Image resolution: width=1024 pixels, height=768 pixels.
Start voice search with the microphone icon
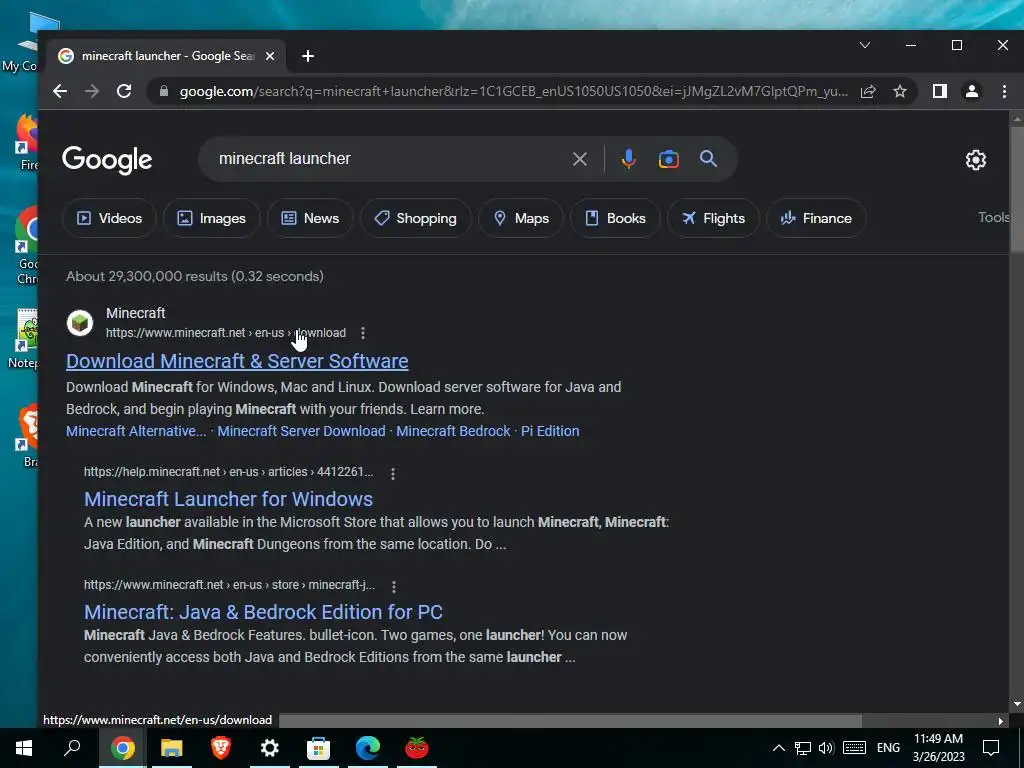pos(628,159)
